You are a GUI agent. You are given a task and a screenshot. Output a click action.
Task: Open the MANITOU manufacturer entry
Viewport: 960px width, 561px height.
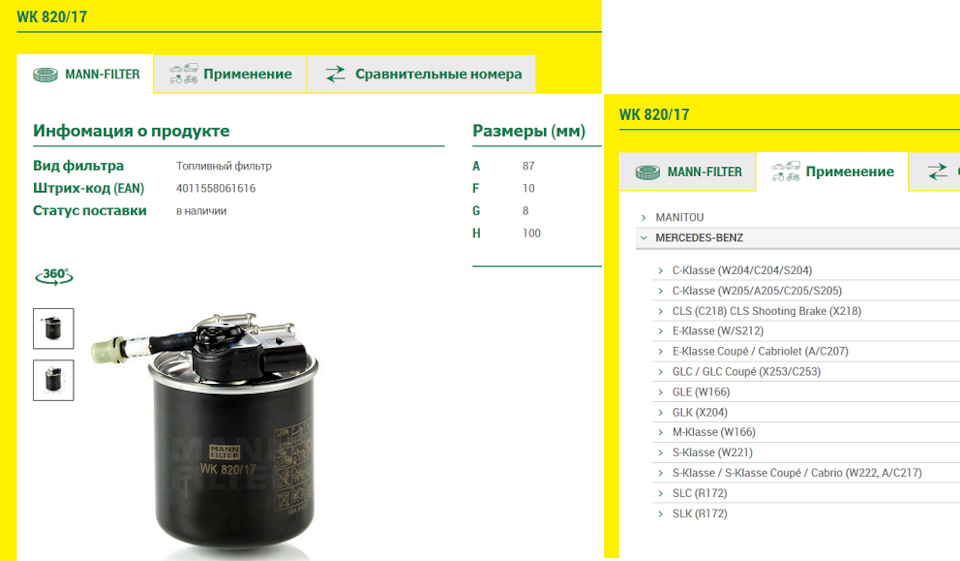click(680, 217)
